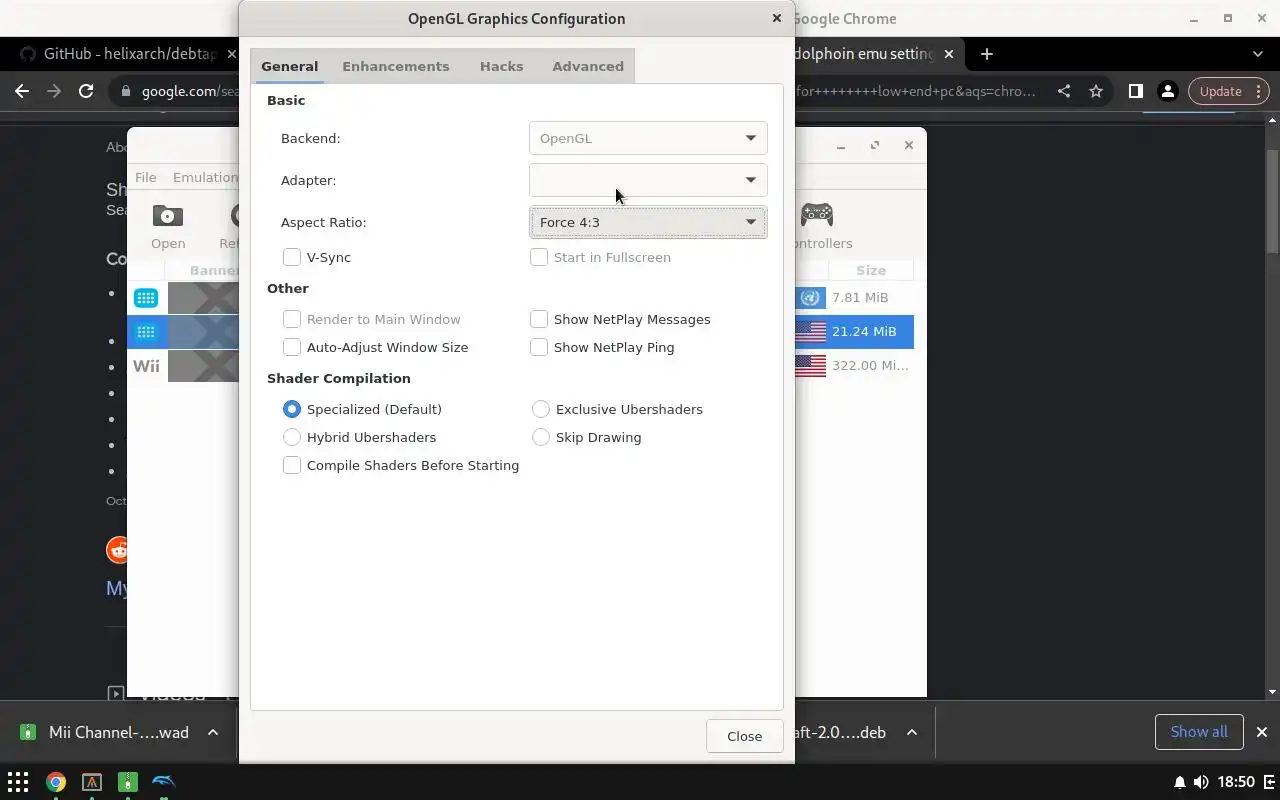Reload the Chrome page
Viewport: 1280px width, 800px height.
86,91
